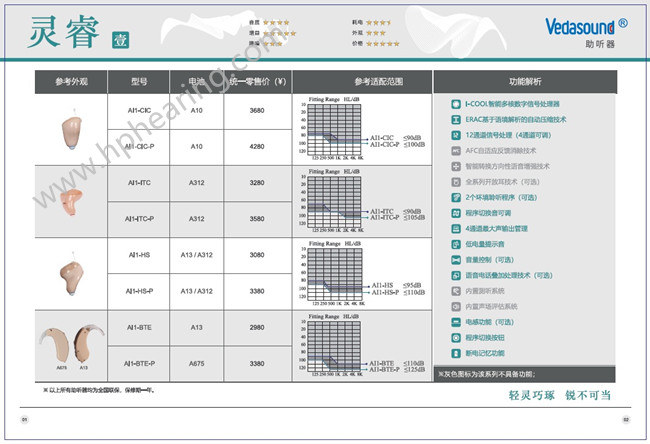This screenshot has width=650, height=444.
Task: Select the AI1-BTE model cell
Action: (139, 328)
